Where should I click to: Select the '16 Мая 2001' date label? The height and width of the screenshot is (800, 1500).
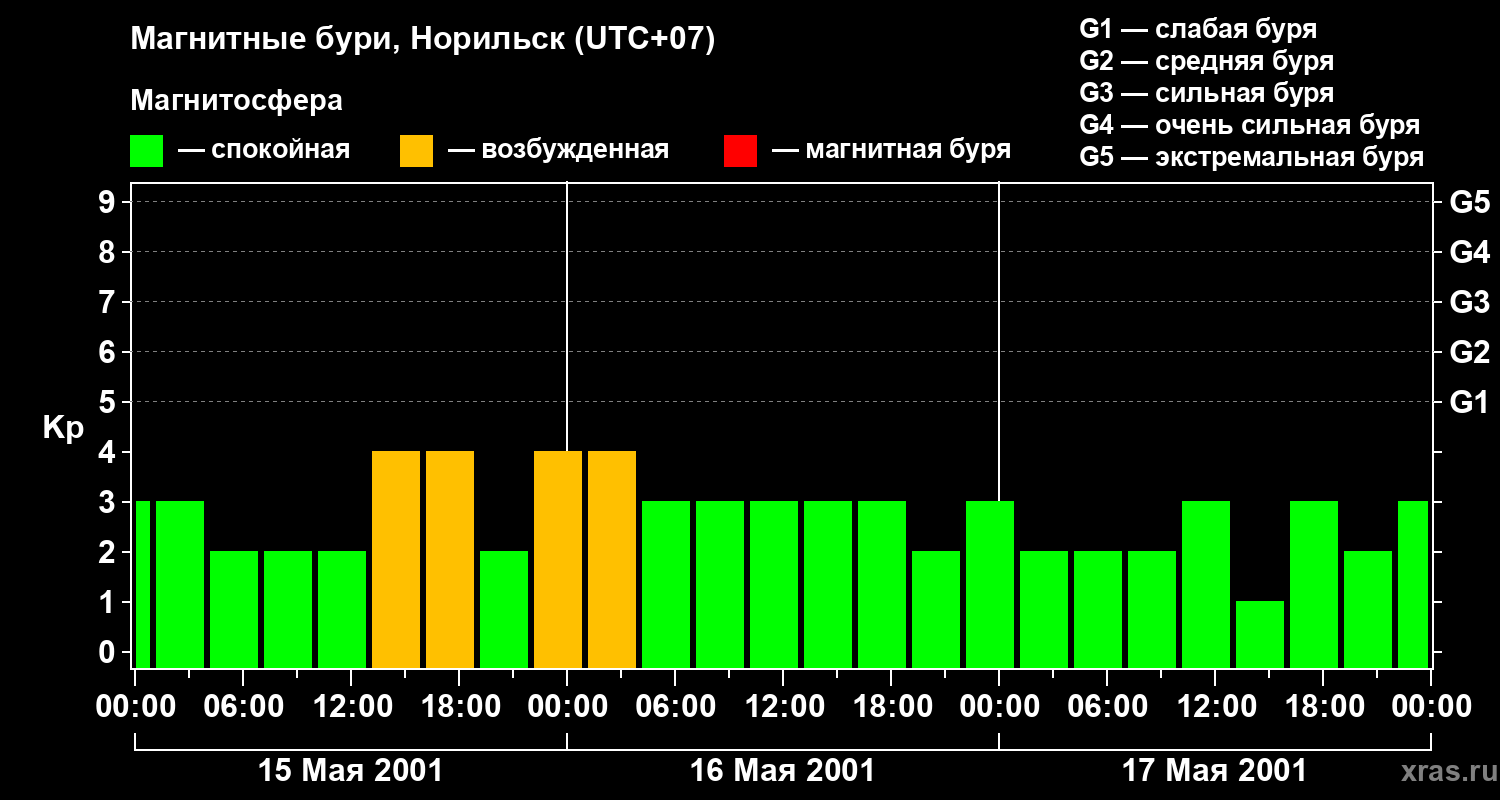click(782, 771)
